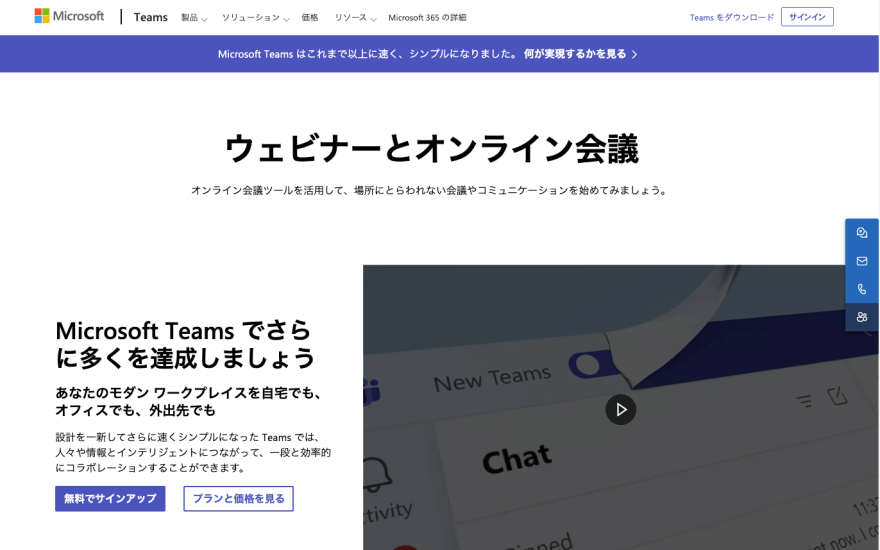Open the Teams home link in header

[150, 17]
